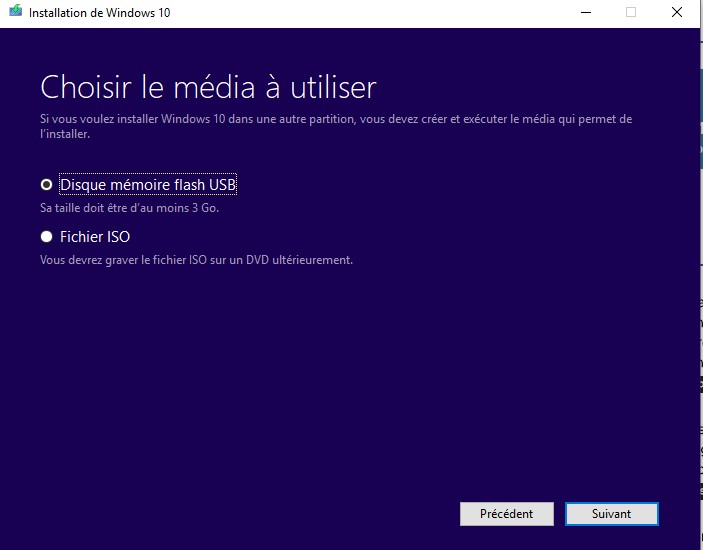The height and width of the screenshot is (550, 703).
Task: Click the 'Installation de Windows 10' title text
Action: pos(100,13)
